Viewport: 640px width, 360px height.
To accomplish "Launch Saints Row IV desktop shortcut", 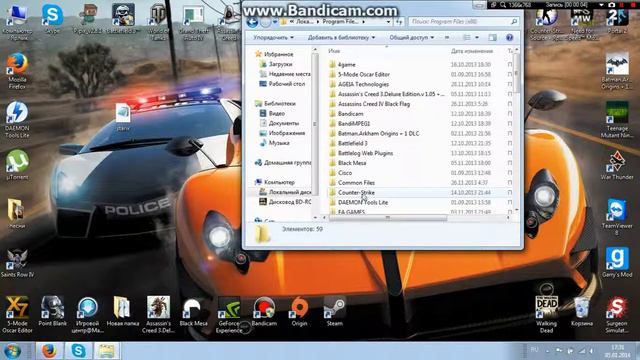I will tap(17, 263).
